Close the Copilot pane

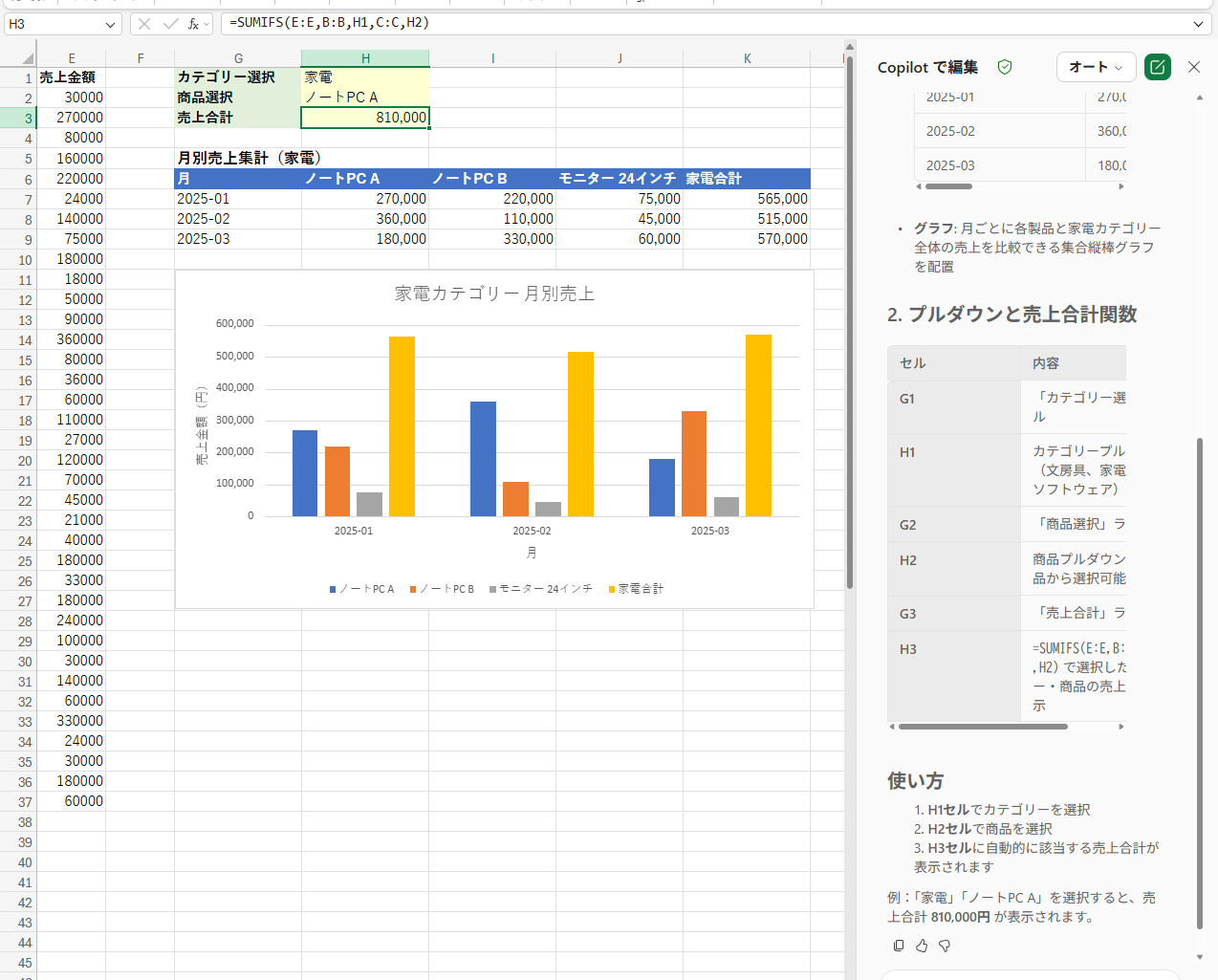(x=1194, y=67)
